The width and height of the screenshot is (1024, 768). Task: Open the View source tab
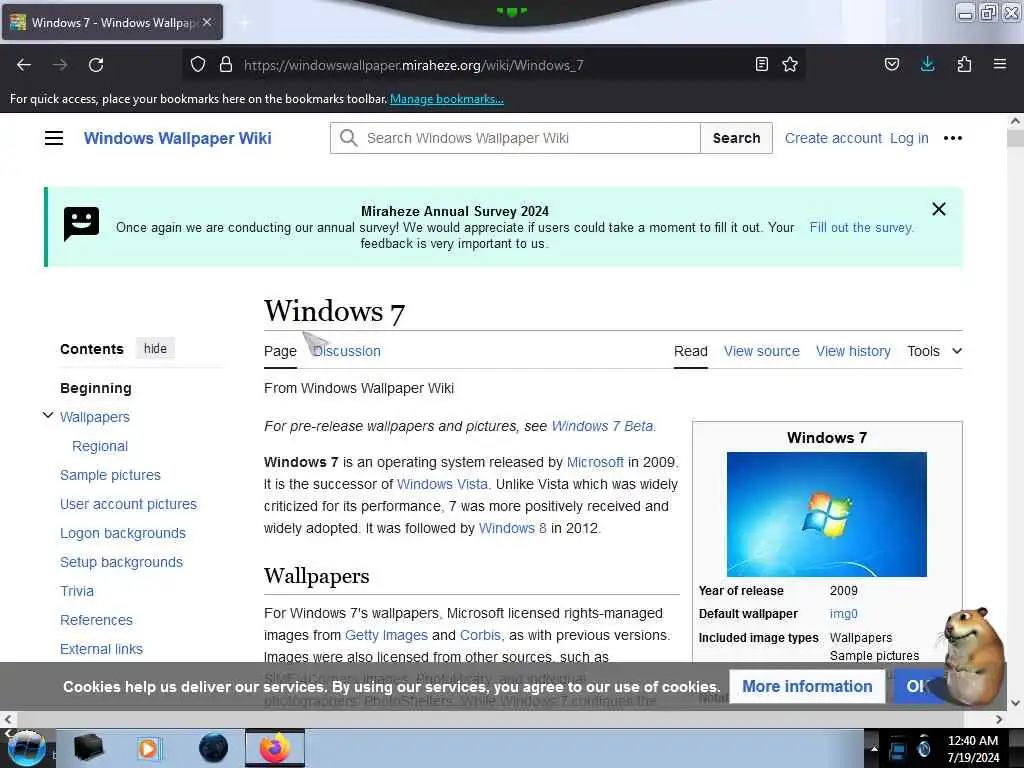click(761, 351)
